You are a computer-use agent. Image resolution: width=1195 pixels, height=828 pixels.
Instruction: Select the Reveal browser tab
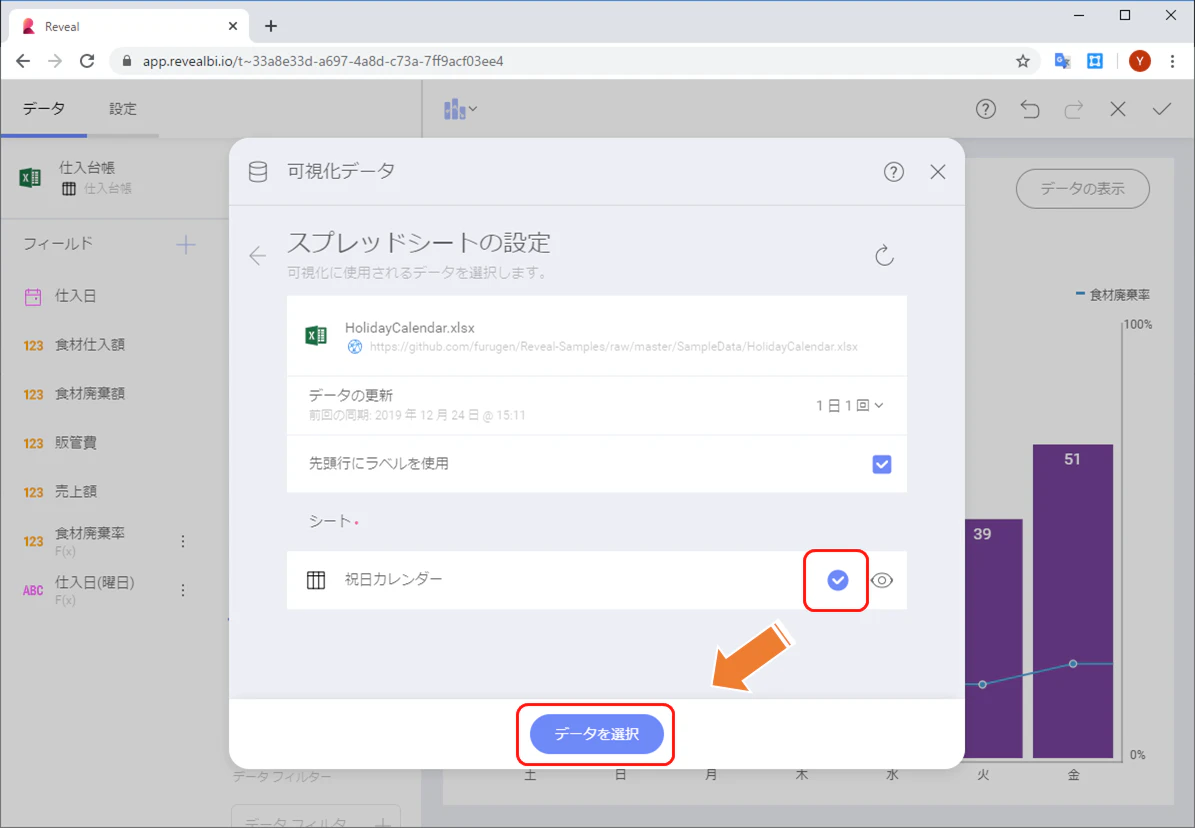(x=130, y=26)
